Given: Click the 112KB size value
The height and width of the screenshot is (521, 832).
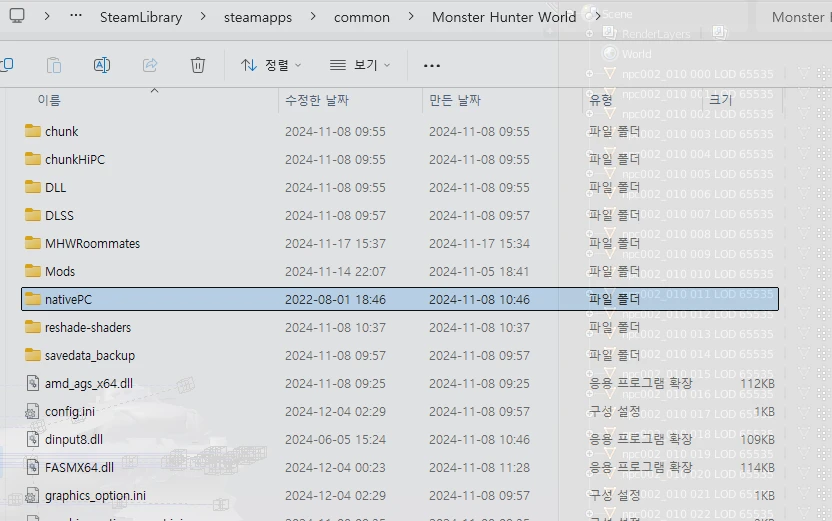Looking at the screenshot, I should 757,383.
